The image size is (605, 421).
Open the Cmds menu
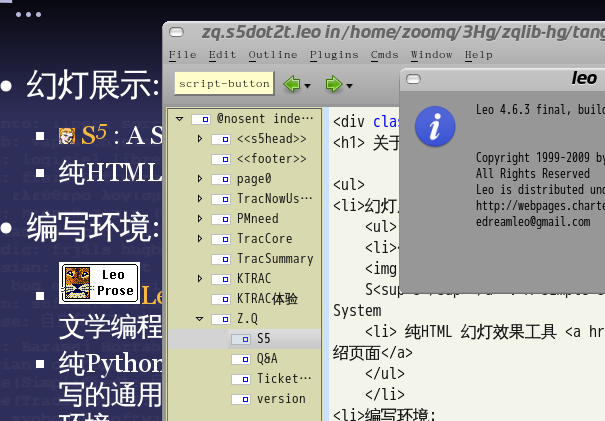tap(384, 54)
